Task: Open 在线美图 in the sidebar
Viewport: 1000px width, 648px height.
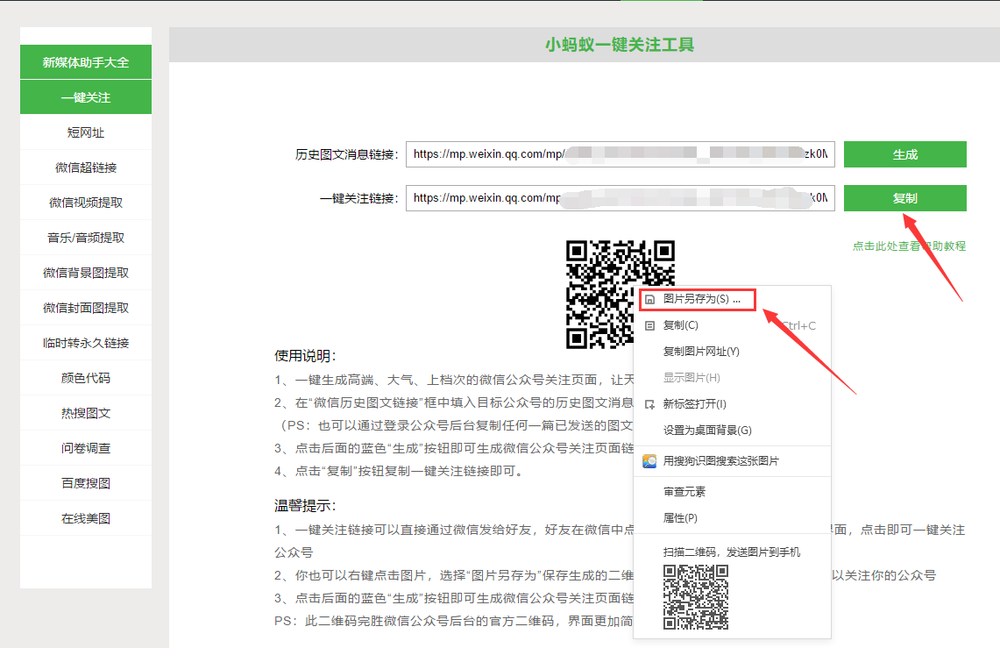Action: pos(85,518)
